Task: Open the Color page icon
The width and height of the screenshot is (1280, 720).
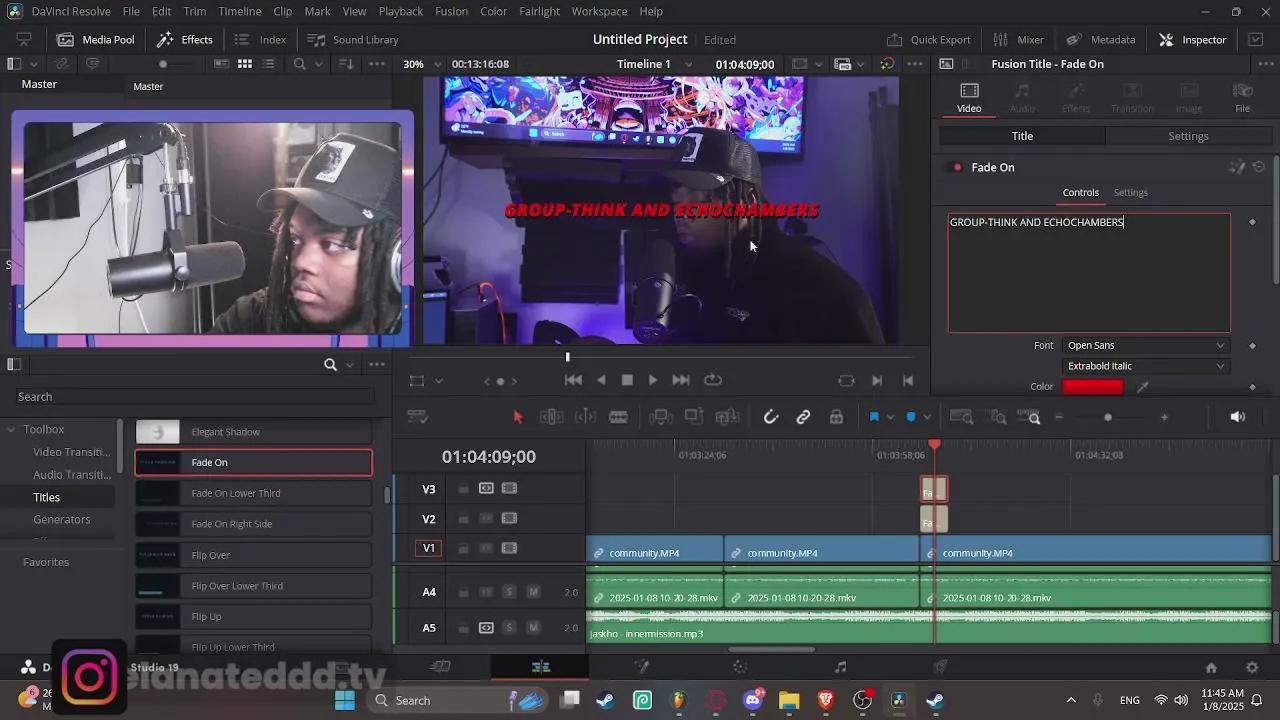Action: (740, 667)
